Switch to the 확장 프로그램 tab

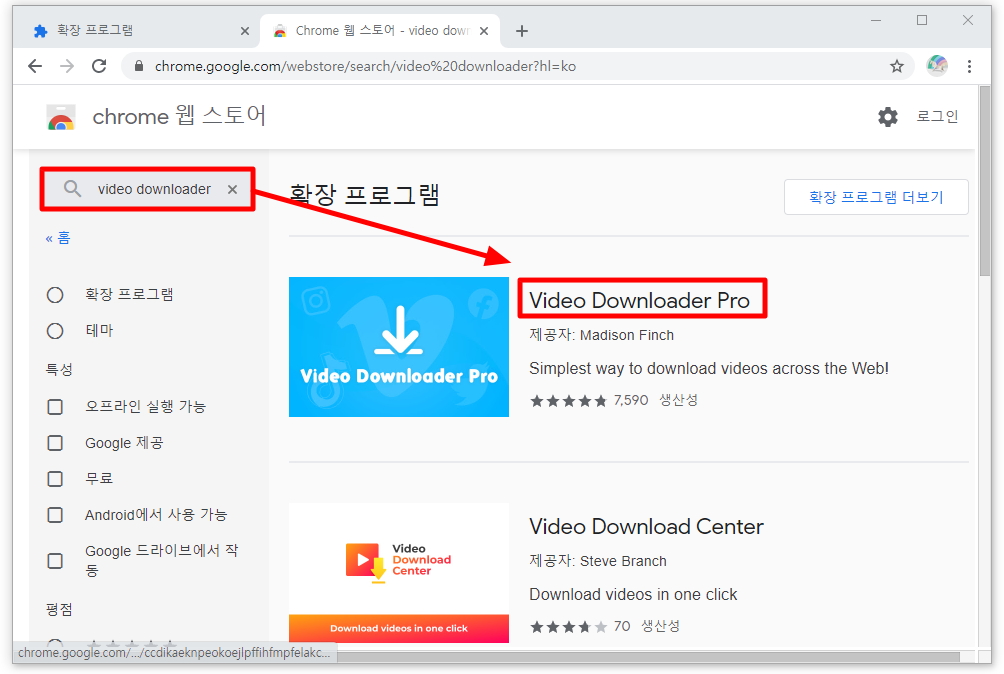136,31
